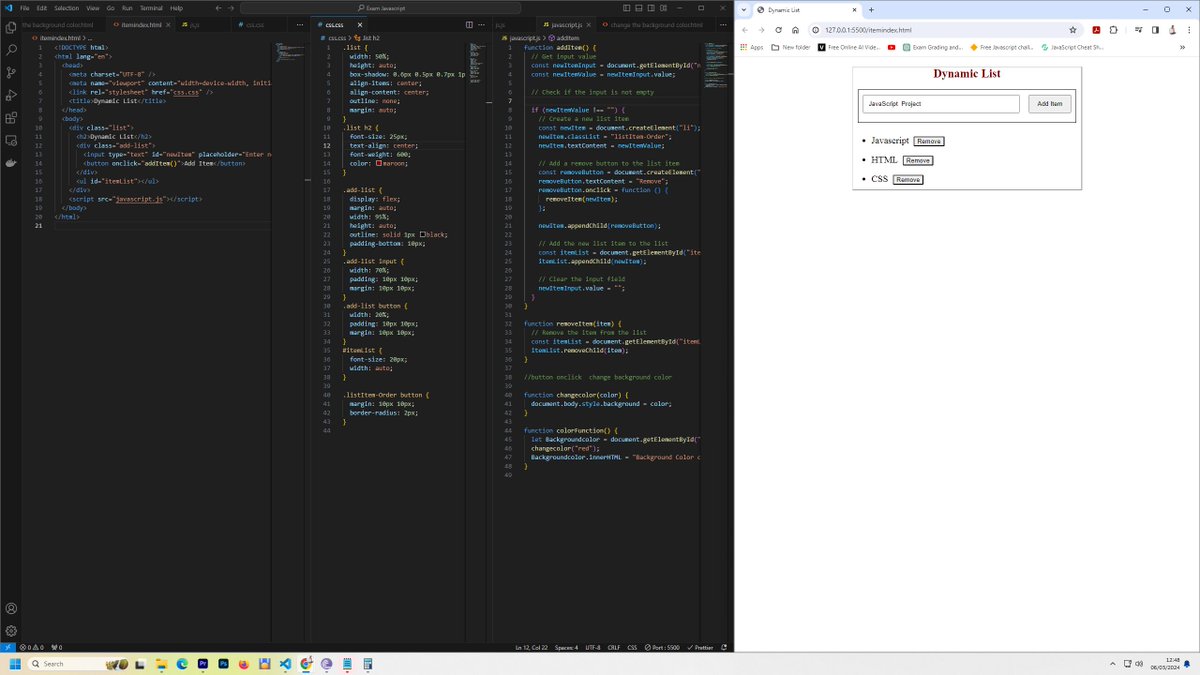Open VS Code notifications bell

point(723,647)
